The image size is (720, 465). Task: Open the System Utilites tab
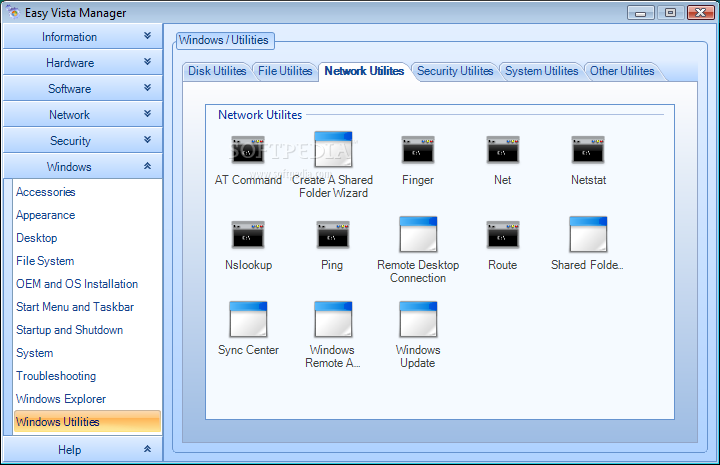(x=541, y=71)
